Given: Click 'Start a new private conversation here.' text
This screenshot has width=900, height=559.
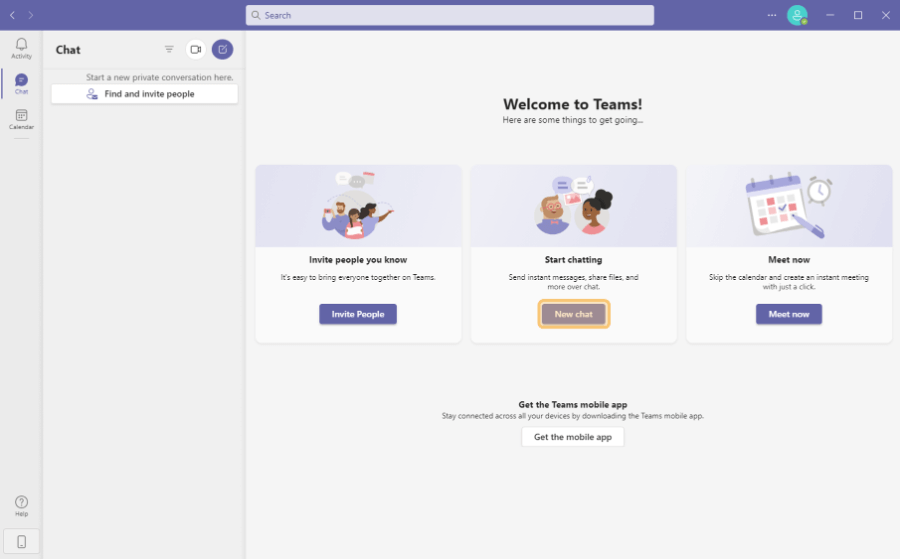Looking at the screenshot, I should 160,77.
